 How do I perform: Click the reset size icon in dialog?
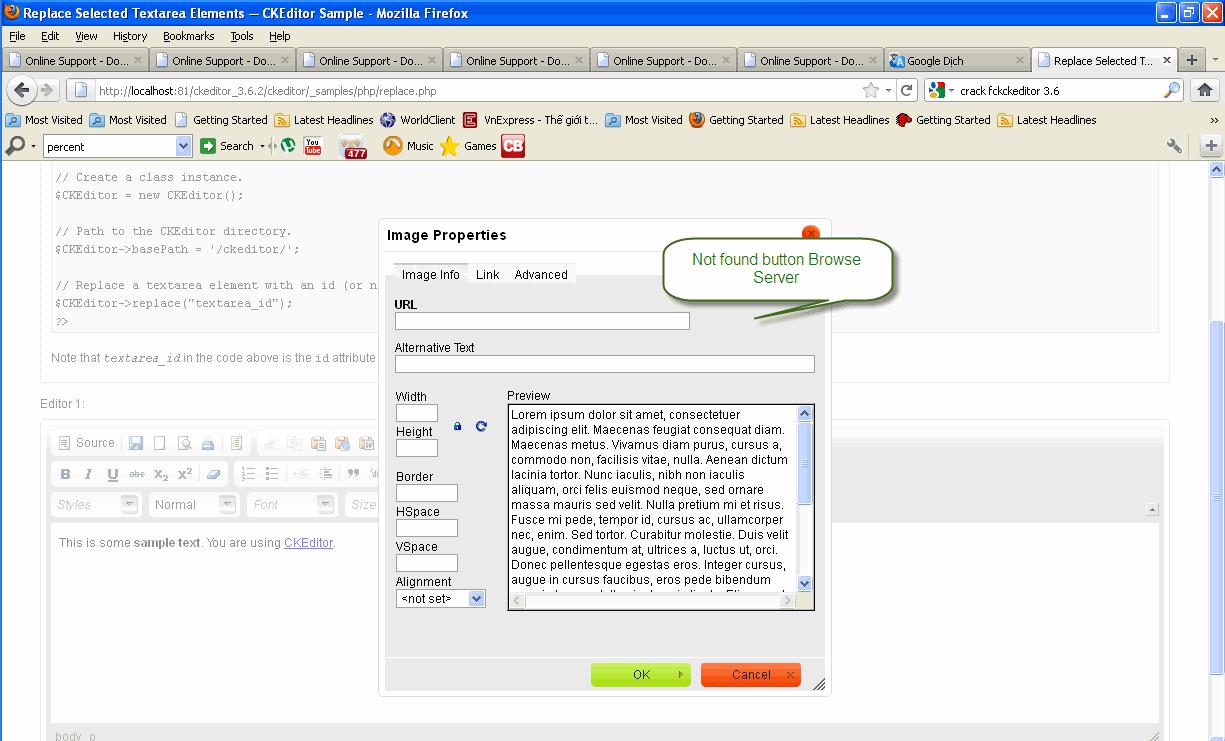481,426
